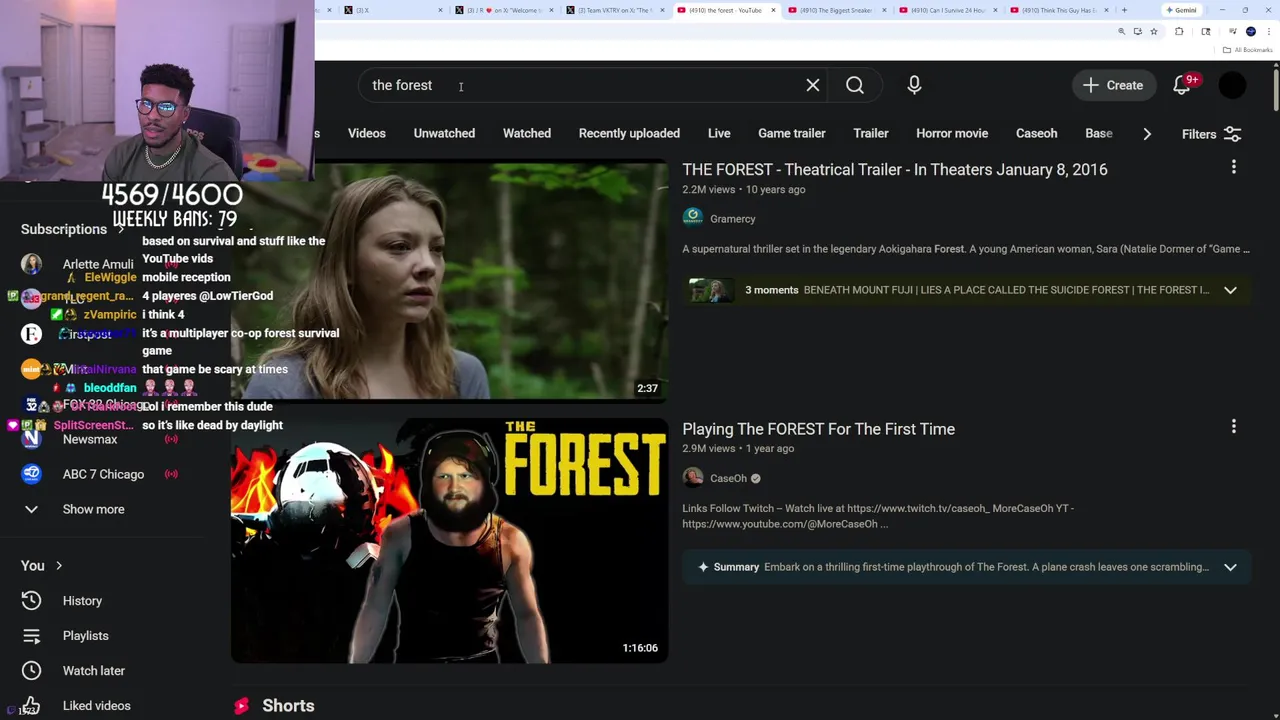Select the Game trailer chip
Image resolution: width=1280 pixels, height=720 pixels.
[792, 133]
